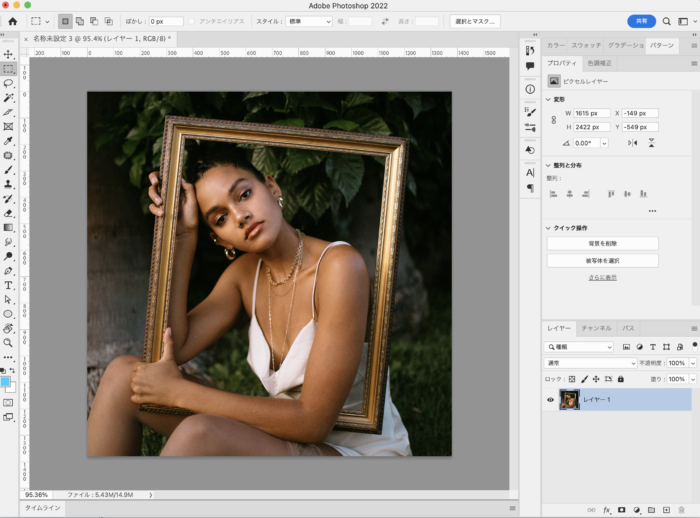Switch to the チャンネル tab
The width and height of the screenshot is (700, 518).
(x=596, y=328)
